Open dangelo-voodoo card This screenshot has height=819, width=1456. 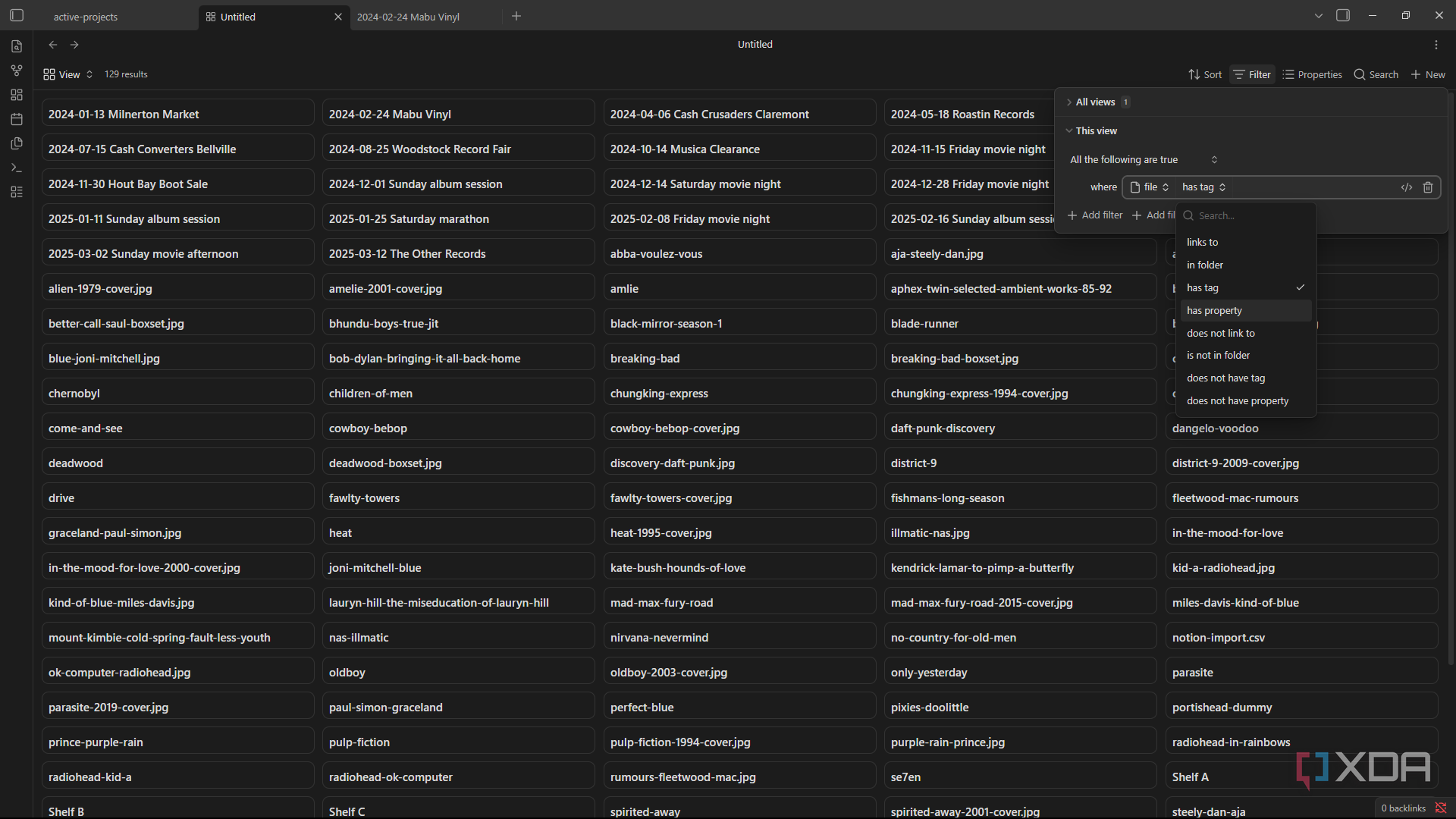point(1302,428)
